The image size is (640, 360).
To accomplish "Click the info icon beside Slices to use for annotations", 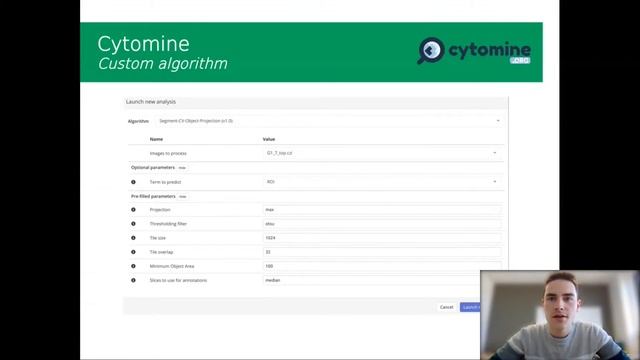I will [133, 280].
